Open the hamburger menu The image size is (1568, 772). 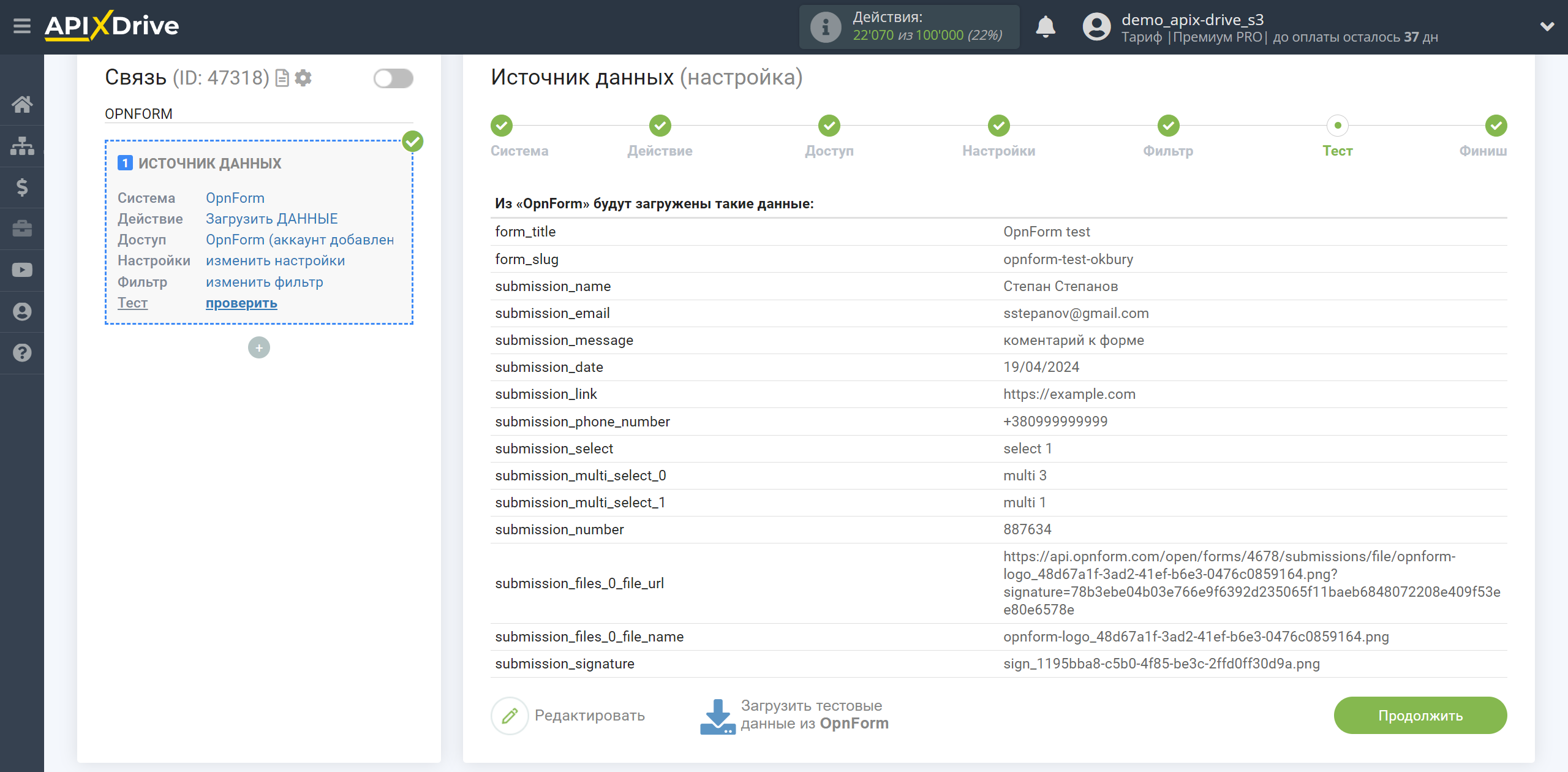(x=22, y=26)
